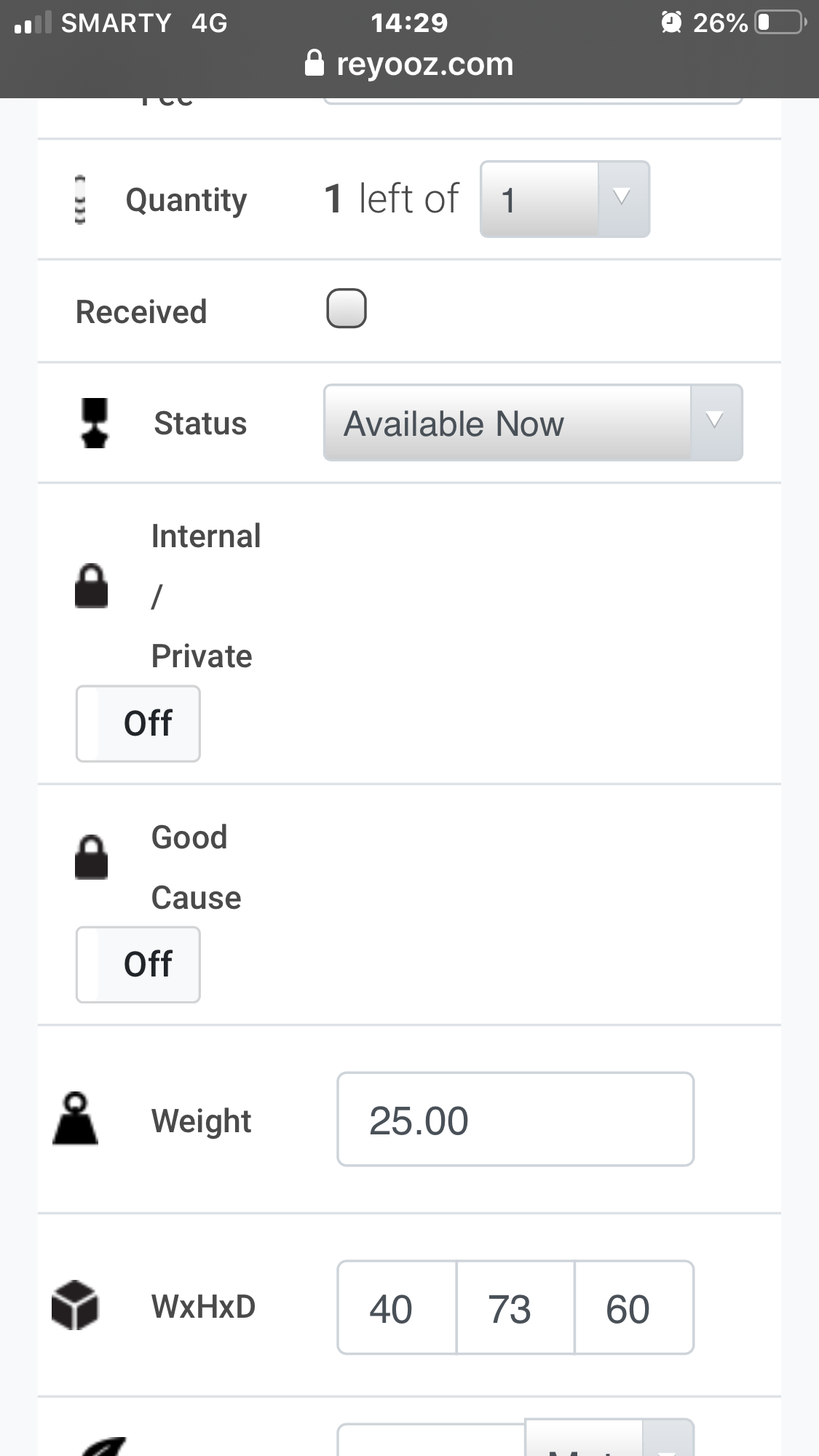Open the Quantity number dropdown
Screen dimensions: 819x1456
[x=565, y=199]
